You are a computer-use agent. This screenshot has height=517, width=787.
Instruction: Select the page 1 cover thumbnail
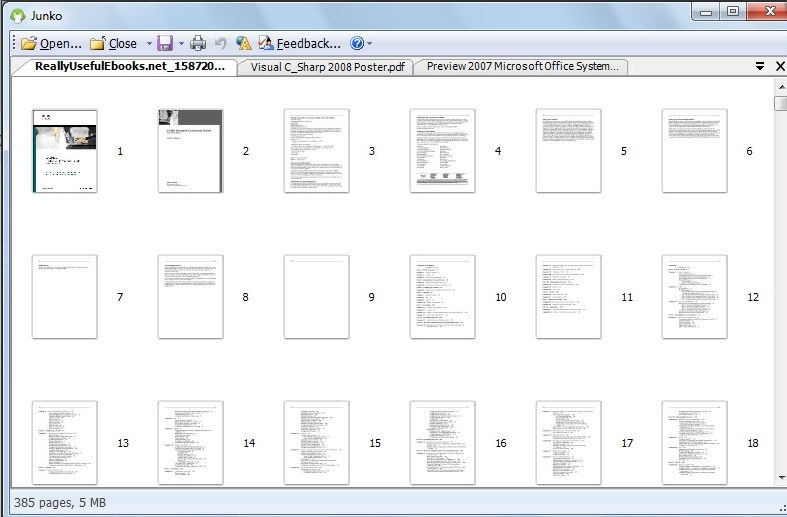[65, 151]
